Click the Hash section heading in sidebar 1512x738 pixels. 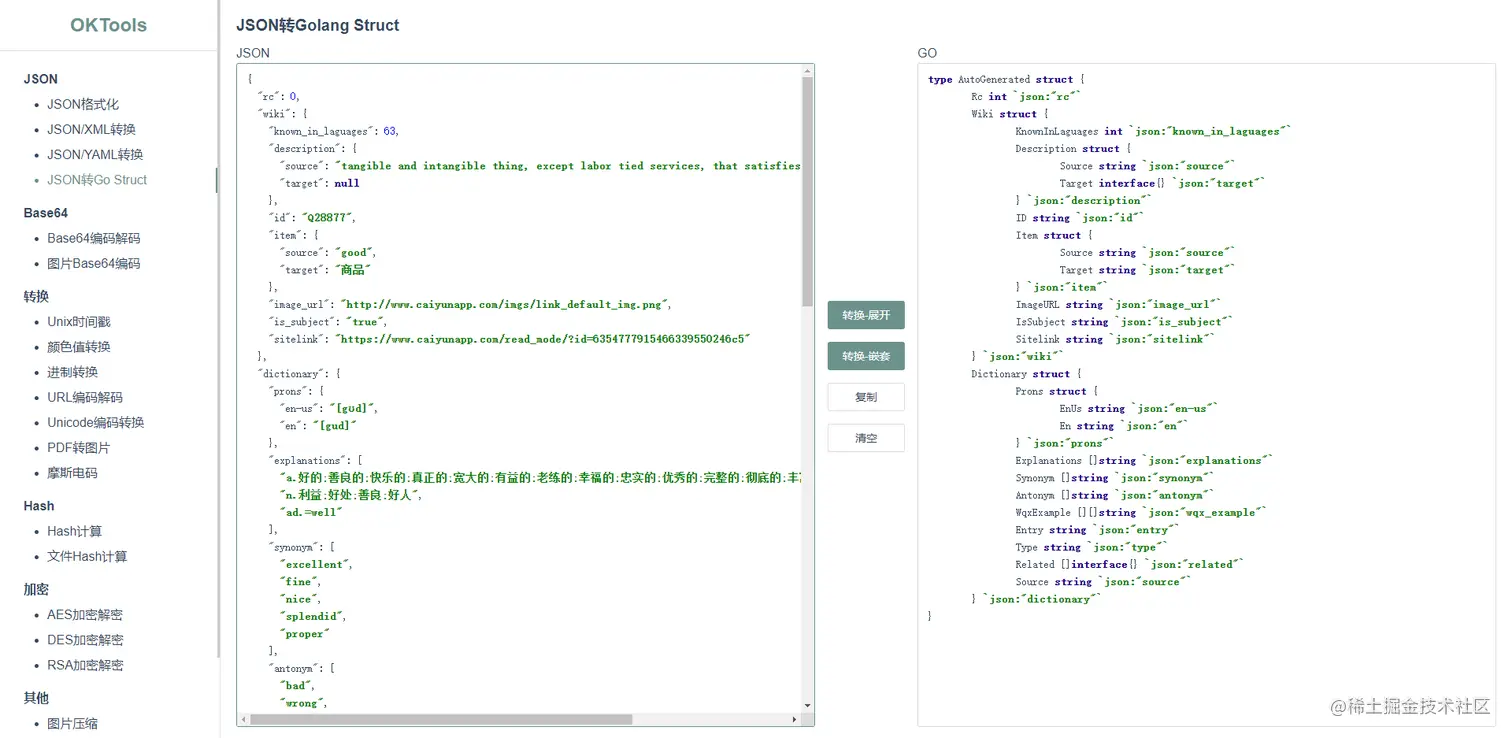coord(39,506)
